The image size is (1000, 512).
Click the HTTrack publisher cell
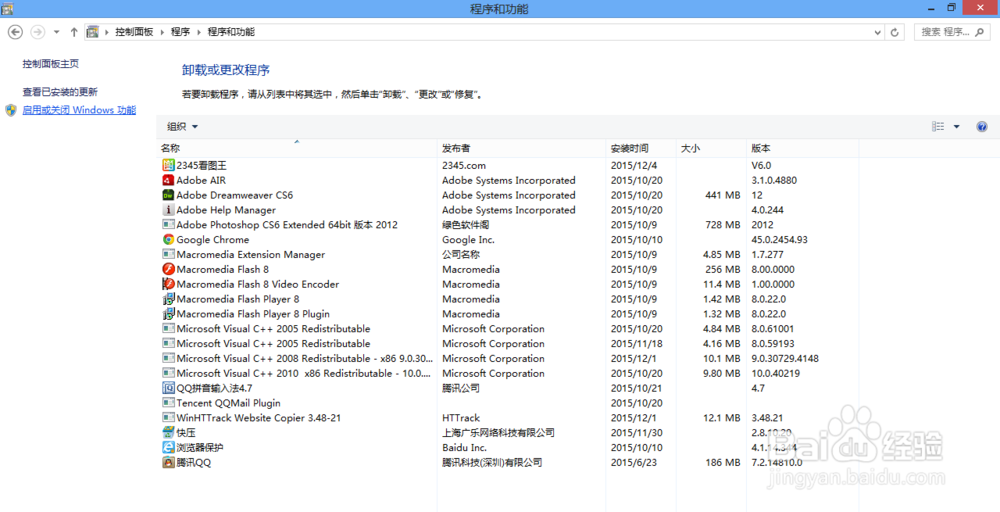pyautogui.click(x=461, y=418)
